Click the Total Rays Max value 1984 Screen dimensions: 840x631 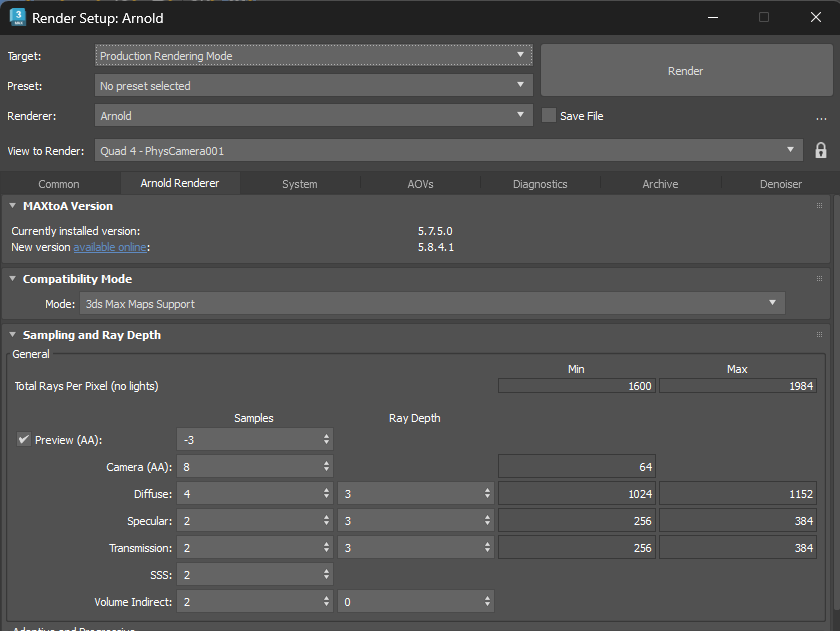pyautogui.click(x=738, y=386)
